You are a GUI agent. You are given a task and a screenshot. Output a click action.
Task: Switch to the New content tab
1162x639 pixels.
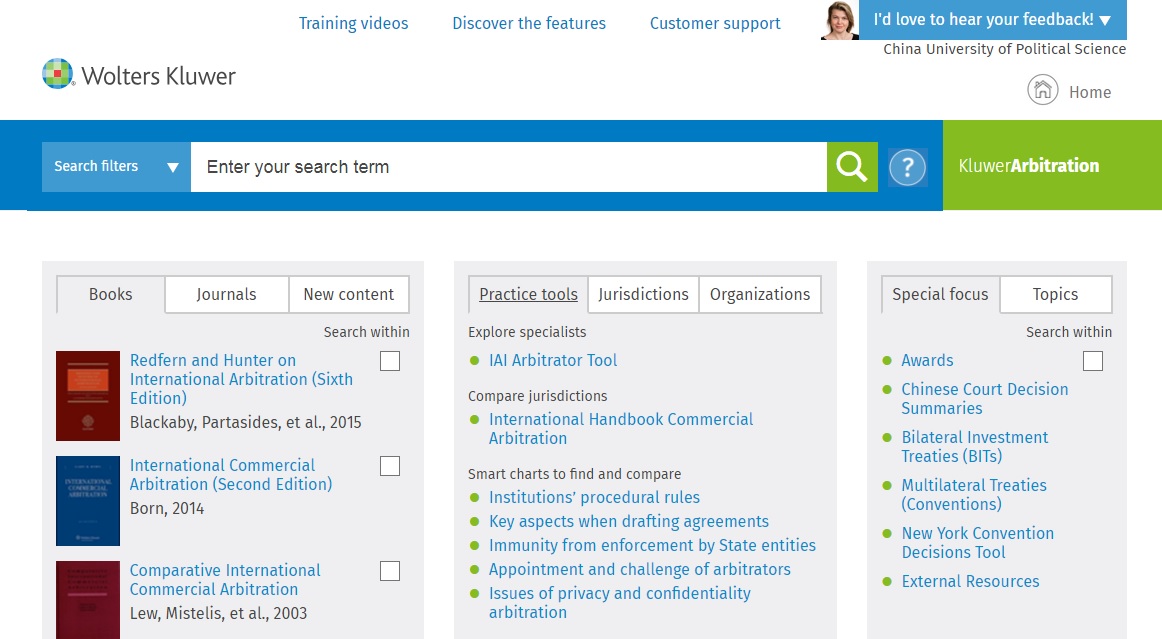(348, 294)
